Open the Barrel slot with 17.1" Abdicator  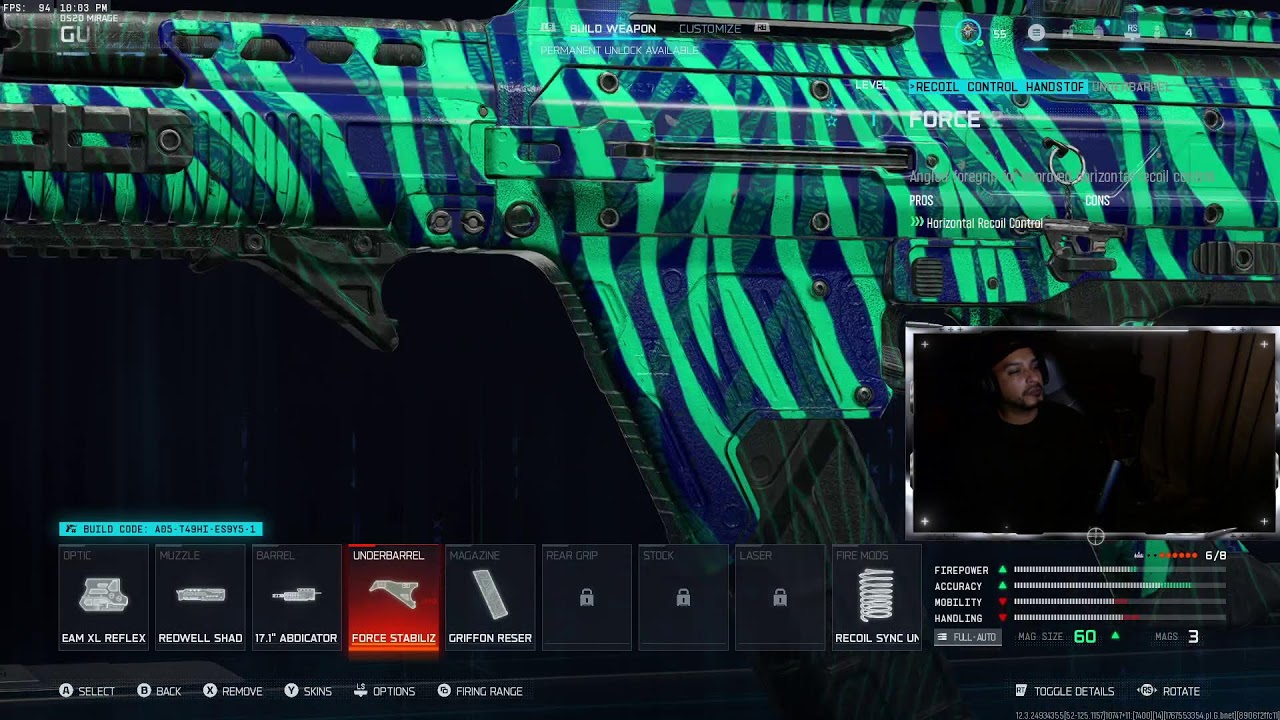296,598
